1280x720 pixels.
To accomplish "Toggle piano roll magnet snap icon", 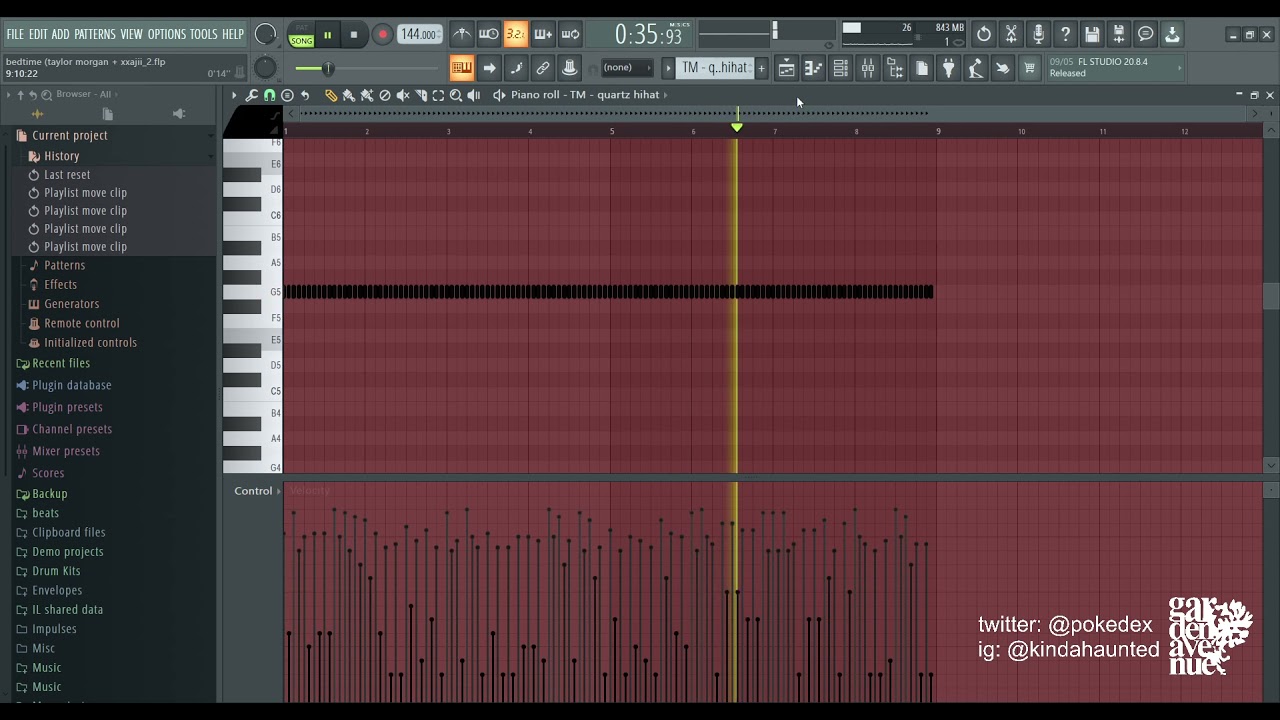I will point(269,95).
